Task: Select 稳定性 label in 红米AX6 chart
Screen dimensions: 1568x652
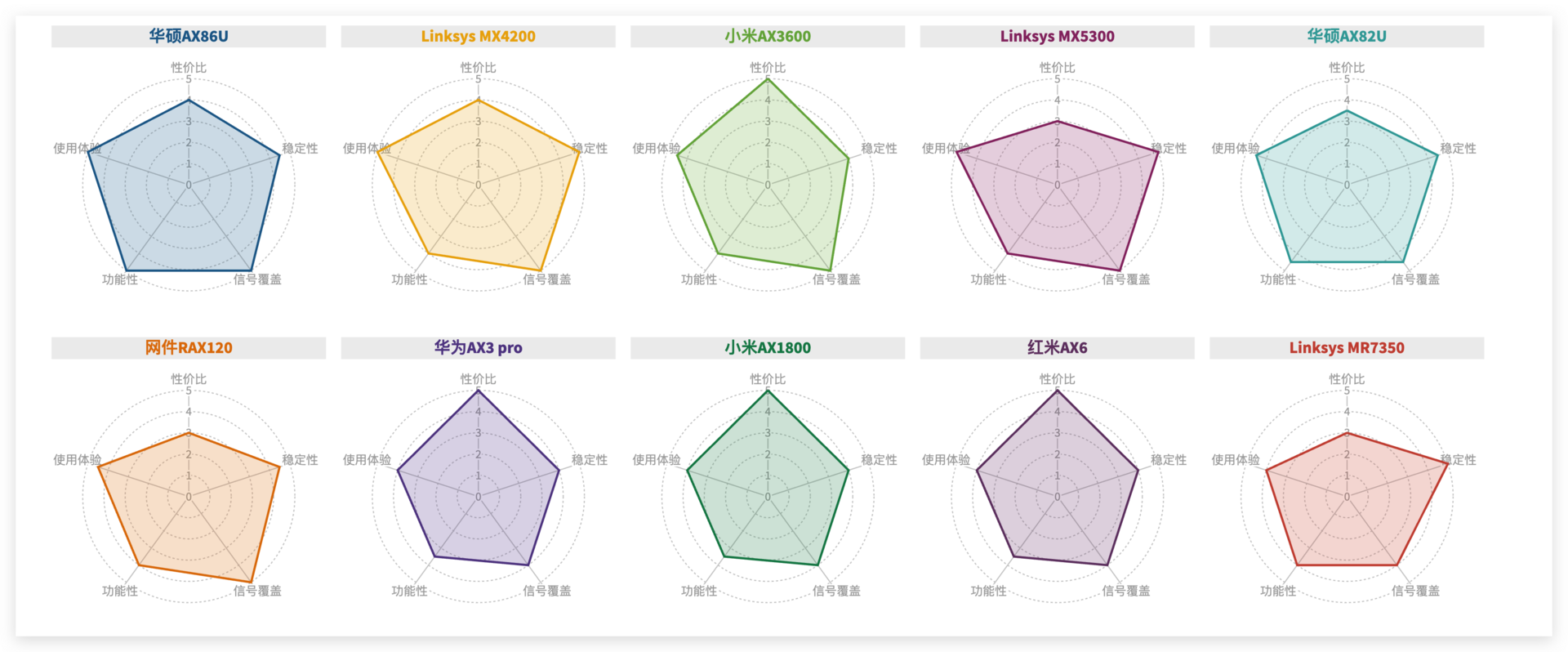Action: (x=1169, y=460)
